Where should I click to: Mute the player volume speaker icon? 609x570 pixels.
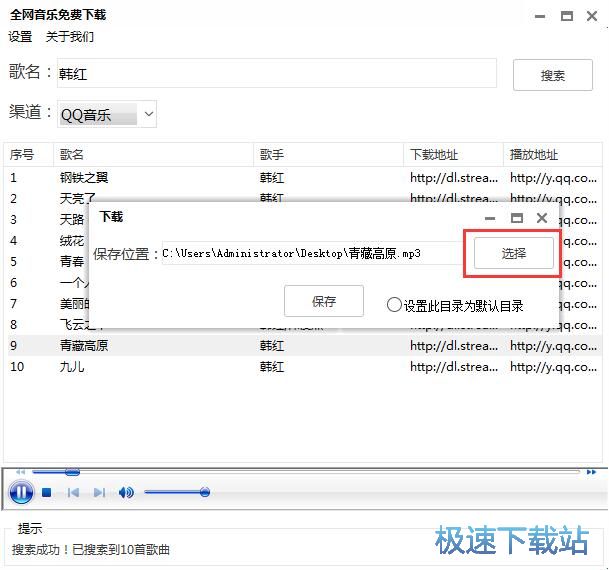126,493
